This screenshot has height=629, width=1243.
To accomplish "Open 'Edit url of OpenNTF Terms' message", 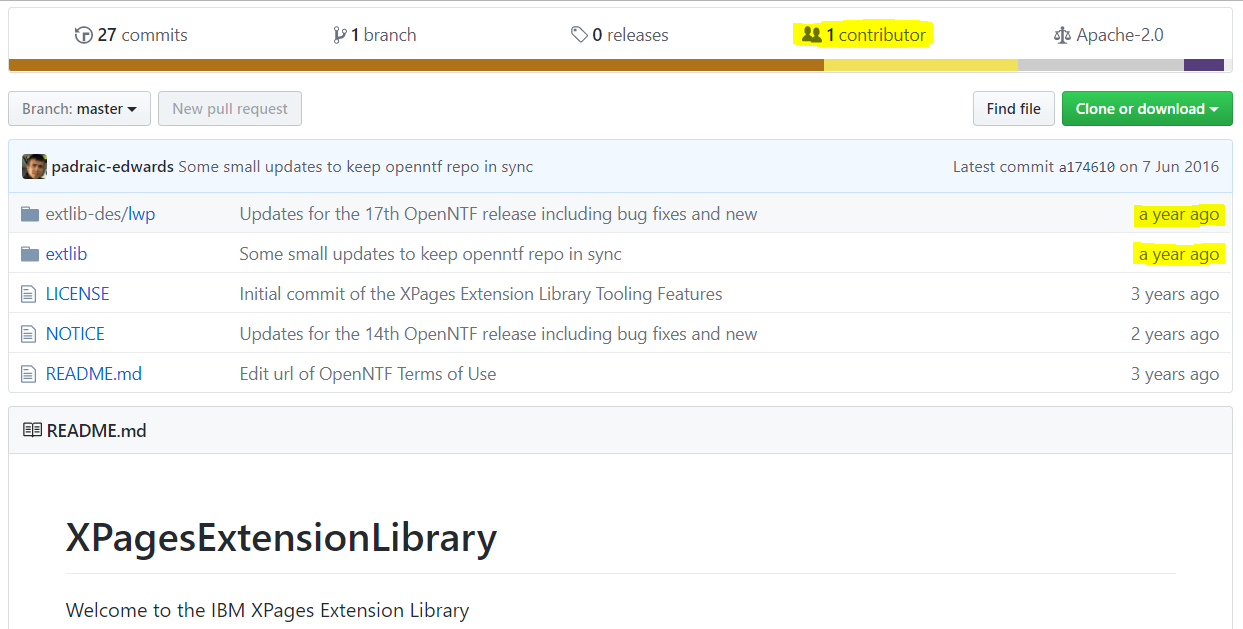I will pos(368,374).
